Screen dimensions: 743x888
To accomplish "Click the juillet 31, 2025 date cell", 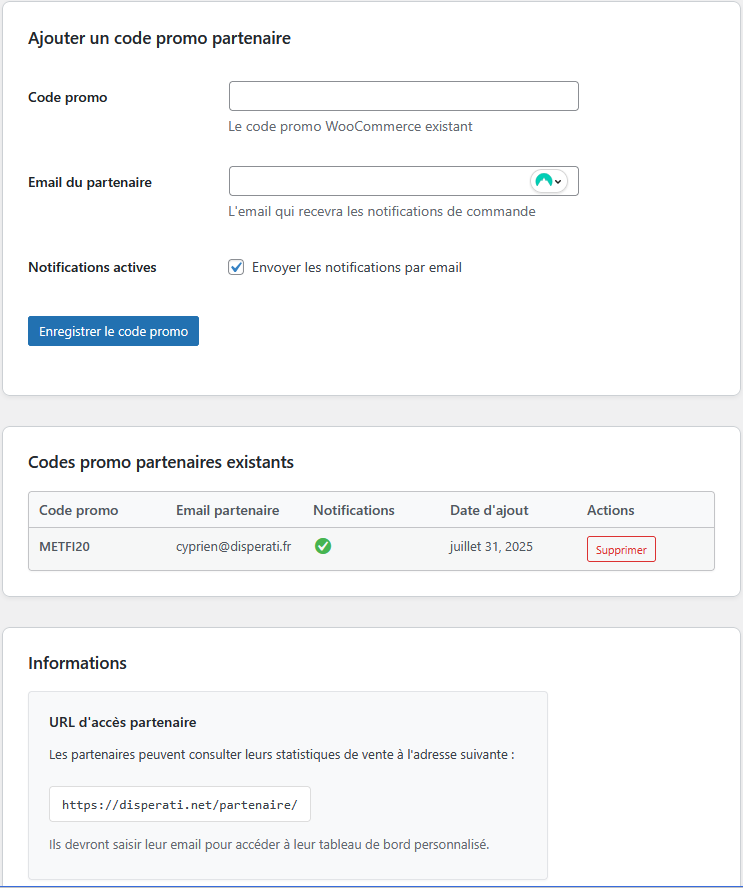I will pyautogui.click(x=491, y=547).
